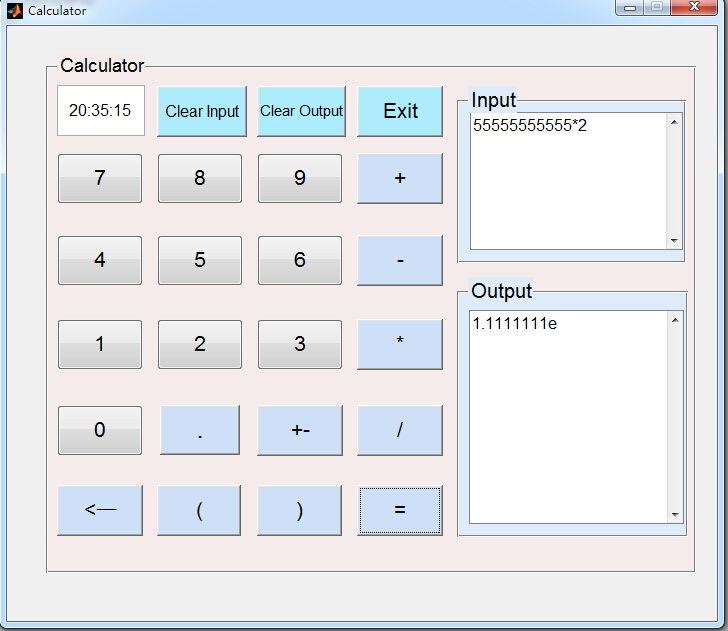Insert a closing parenthesis

[299, 511]
